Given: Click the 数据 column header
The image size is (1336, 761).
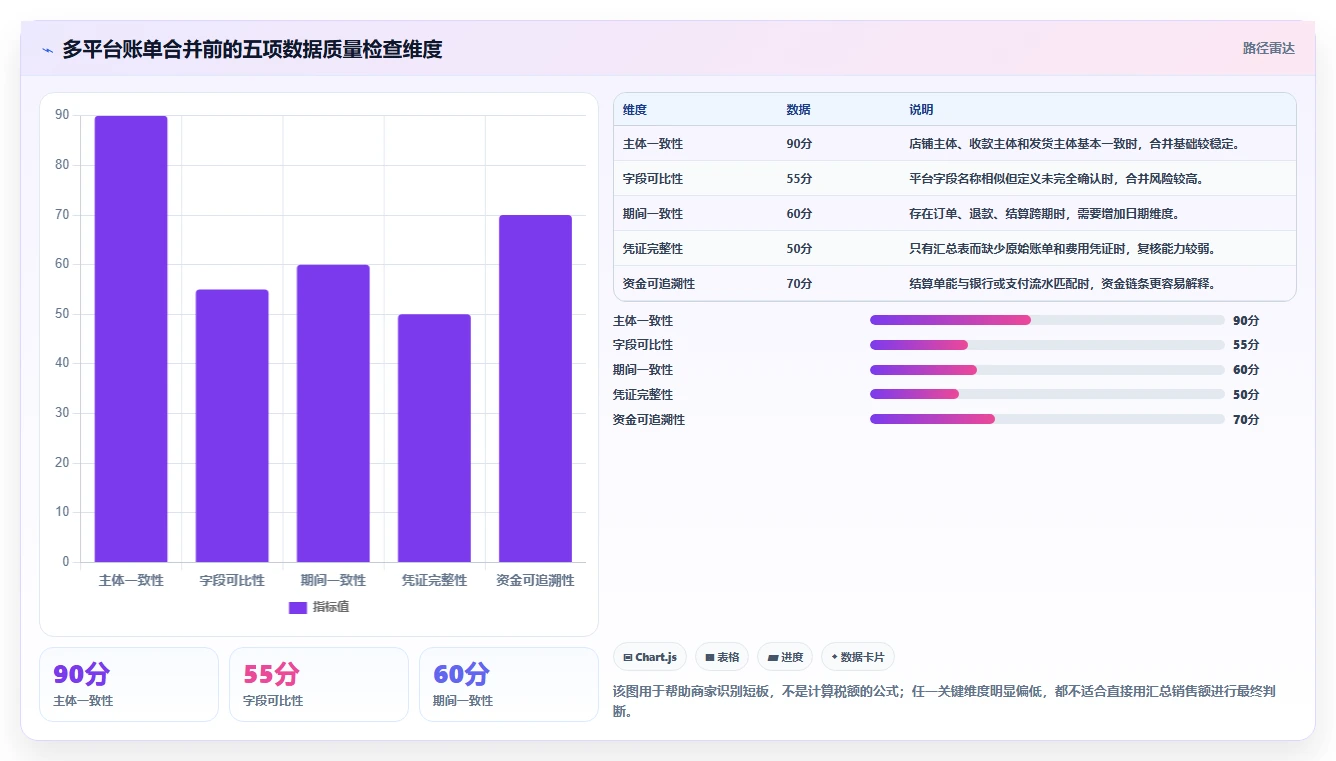Looking at the screenshot, I should (x=798, y=110).
